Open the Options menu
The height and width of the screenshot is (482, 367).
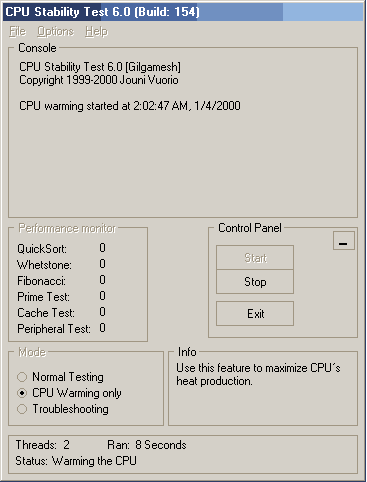click(x=55, y=31)
